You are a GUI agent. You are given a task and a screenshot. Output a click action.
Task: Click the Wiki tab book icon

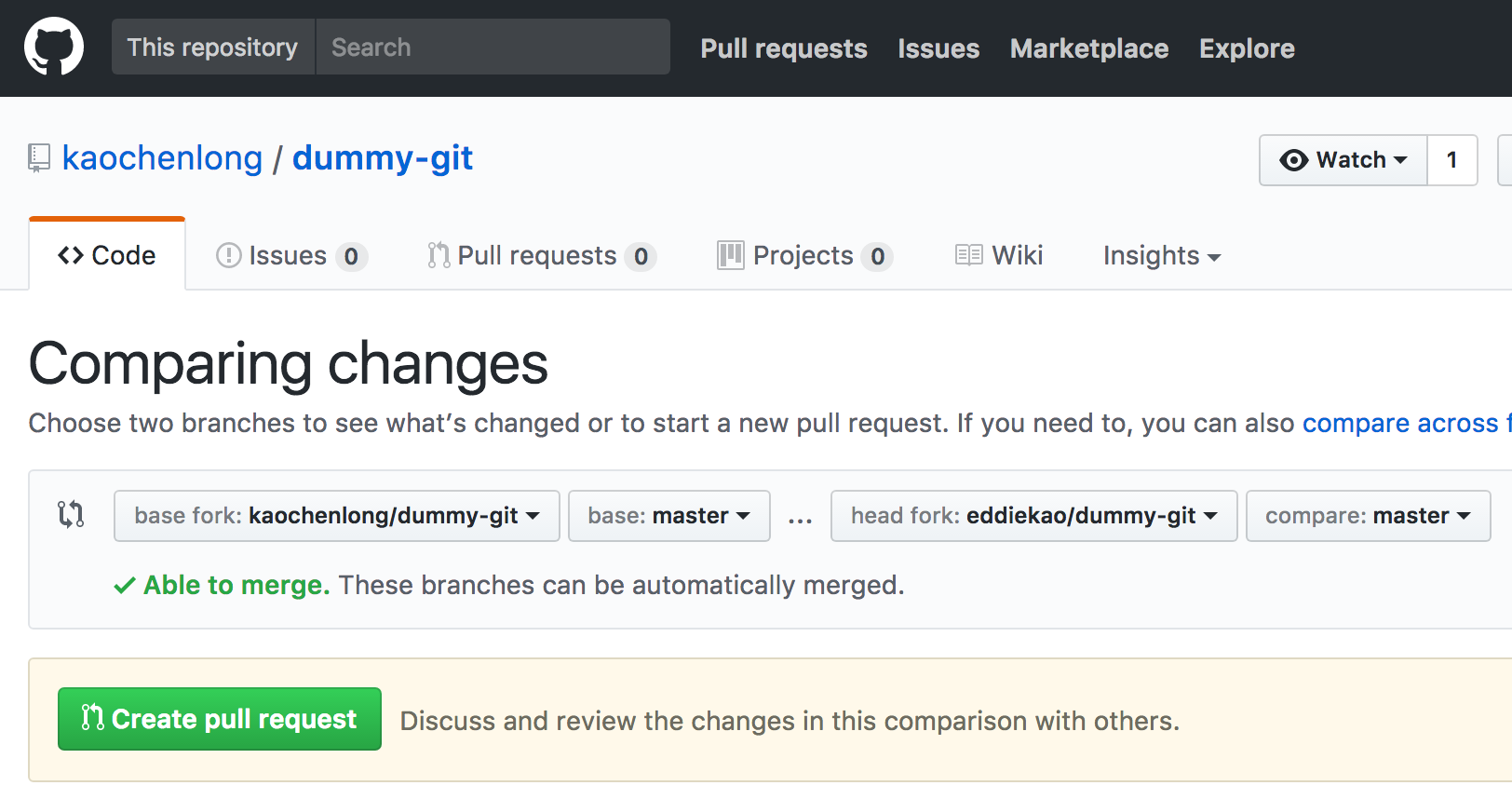[x=968, y=255]
